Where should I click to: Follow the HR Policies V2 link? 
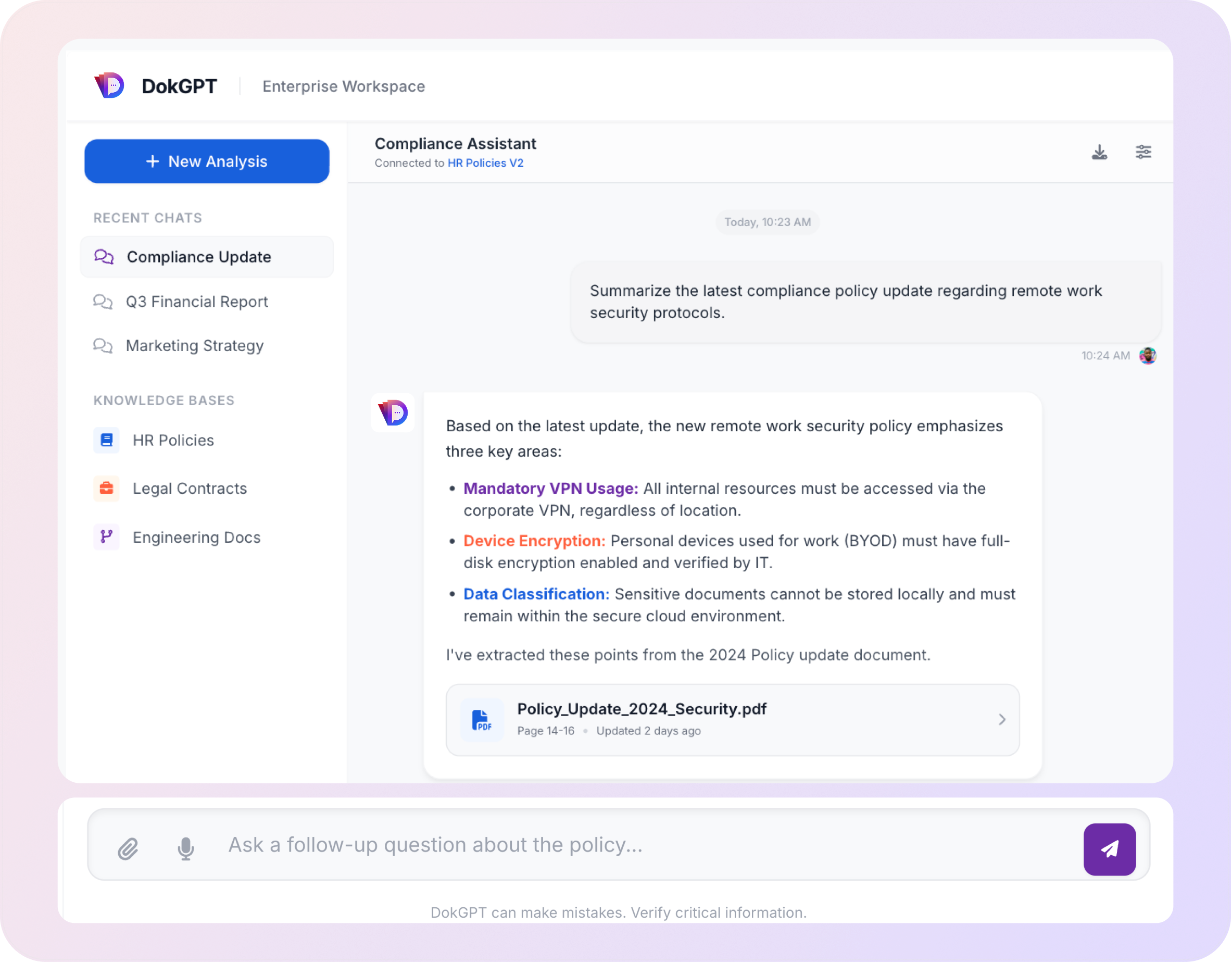485,163
